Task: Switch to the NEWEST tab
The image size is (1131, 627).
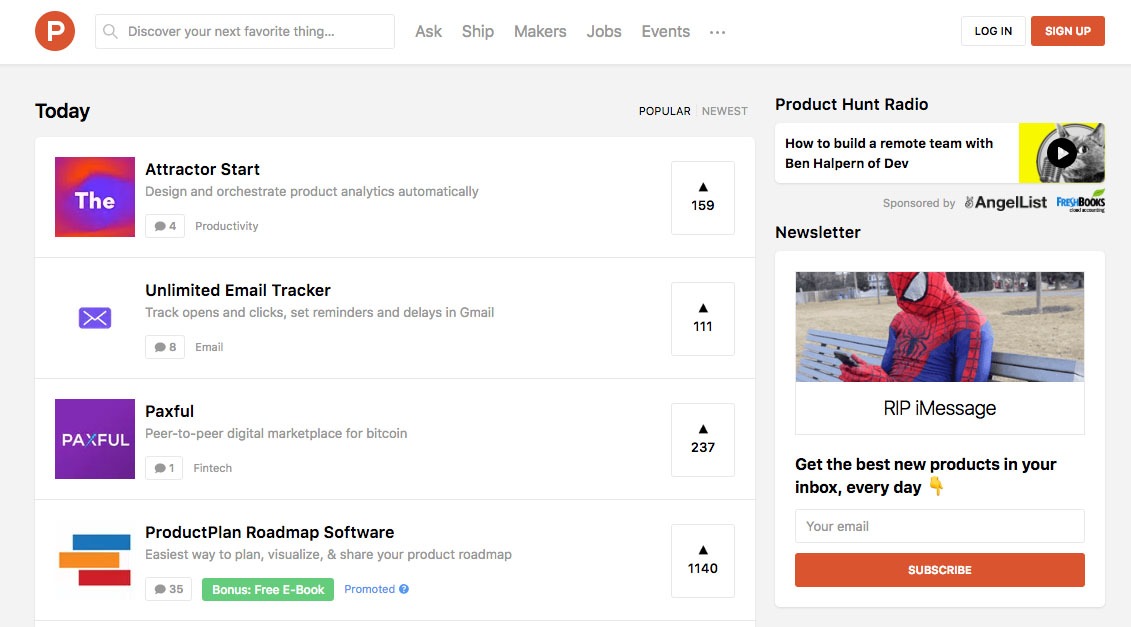Action: (724, 111)
